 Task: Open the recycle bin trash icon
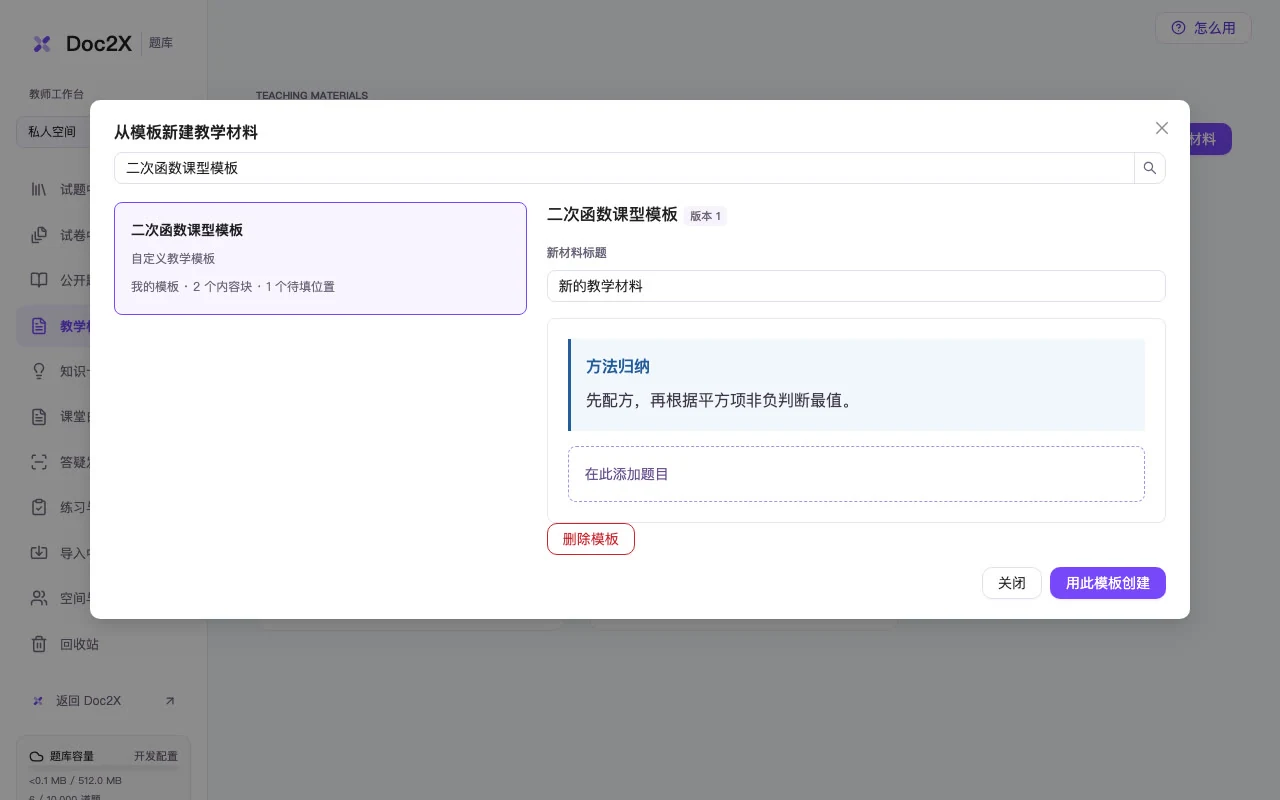(x=39, y=644)
